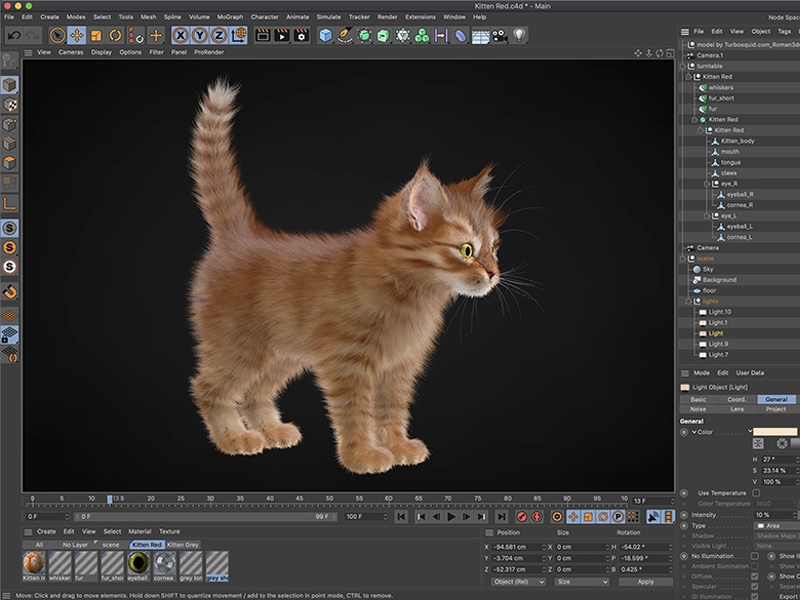Collapse the scene group in object tree
Image resolution: width=800 pixels, height=600 pixels.
pos(683,259)
